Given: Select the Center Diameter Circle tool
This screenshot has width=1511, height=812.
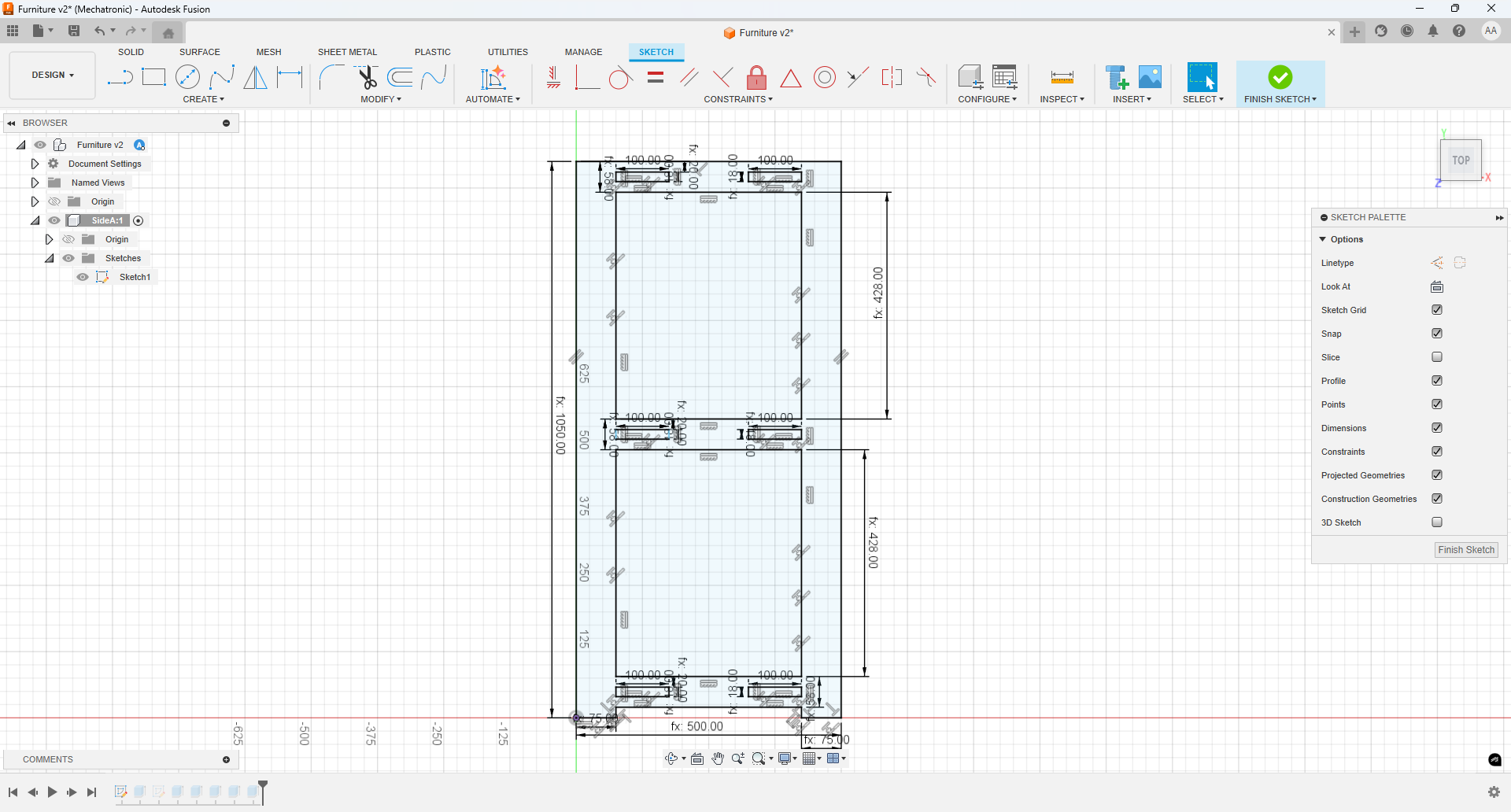Looking at the screenshot, I should (187, 77).
